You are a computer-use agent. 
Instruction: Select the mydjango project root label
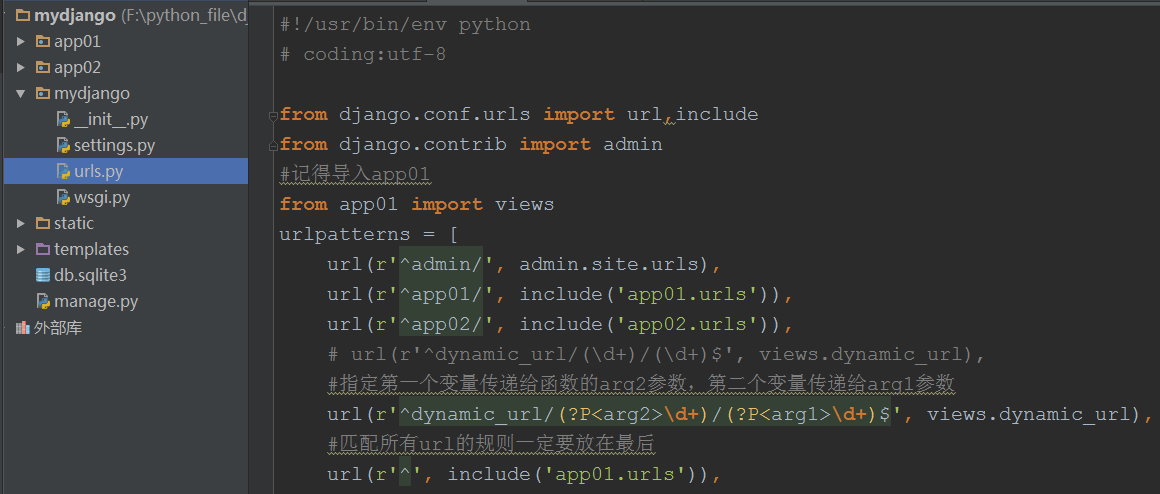coord(75,16)
